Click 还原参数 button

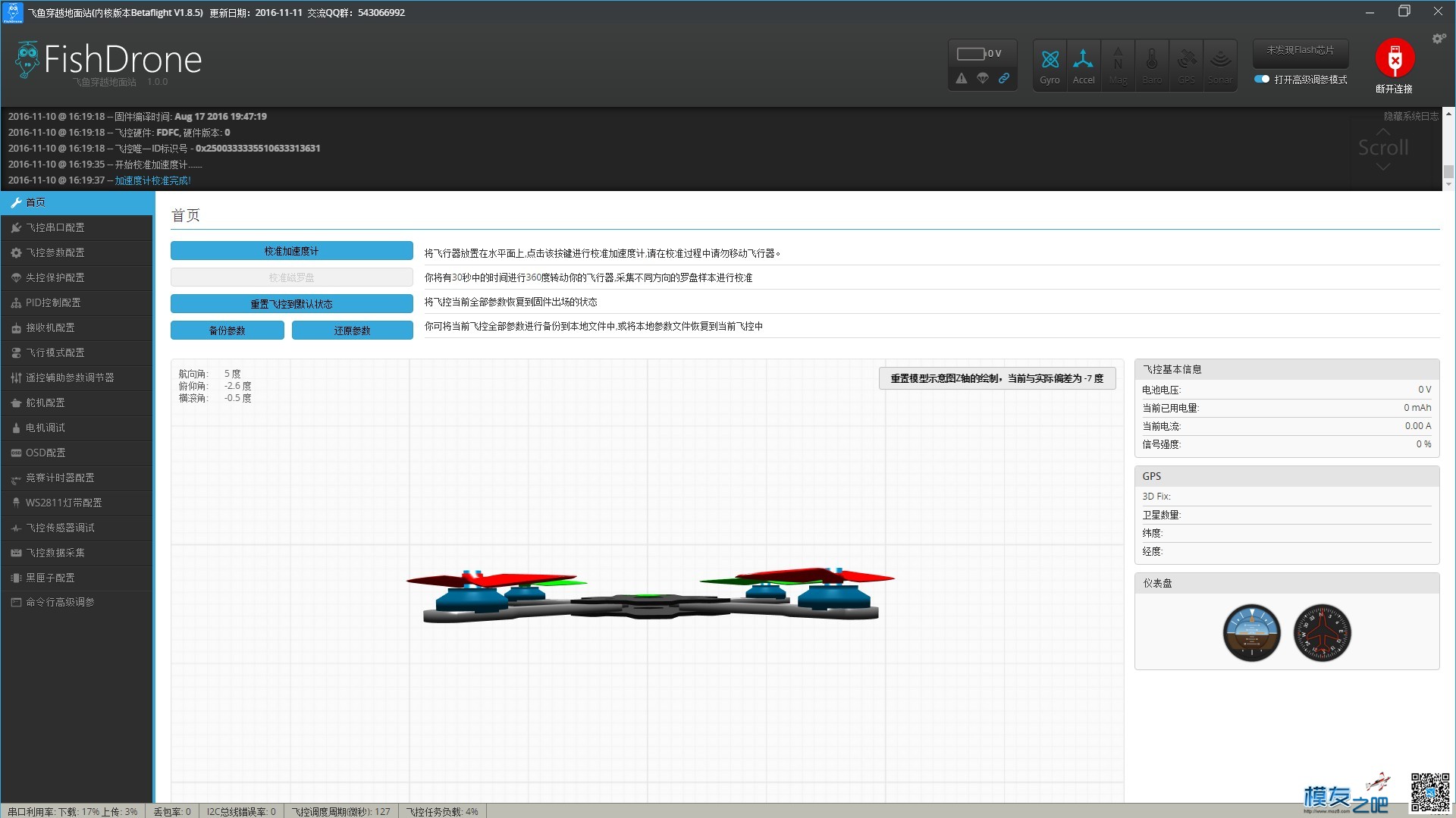point(353,331)
